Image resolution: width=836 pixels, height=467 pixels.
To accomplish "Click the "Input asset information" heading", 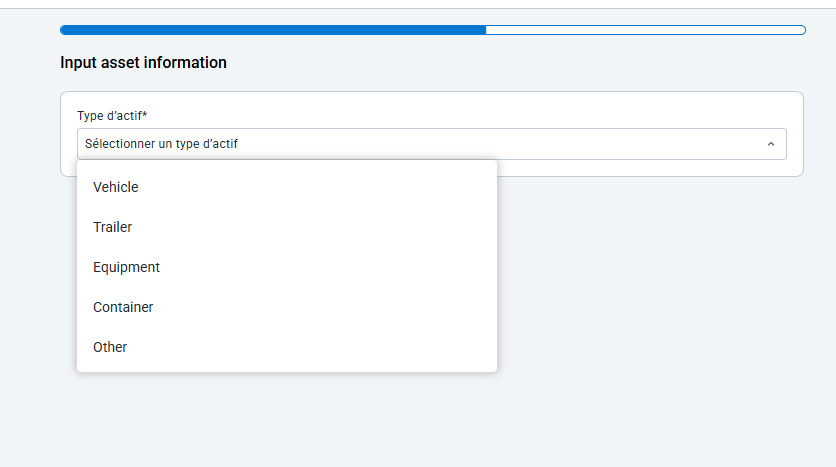I will coord(143,62).
